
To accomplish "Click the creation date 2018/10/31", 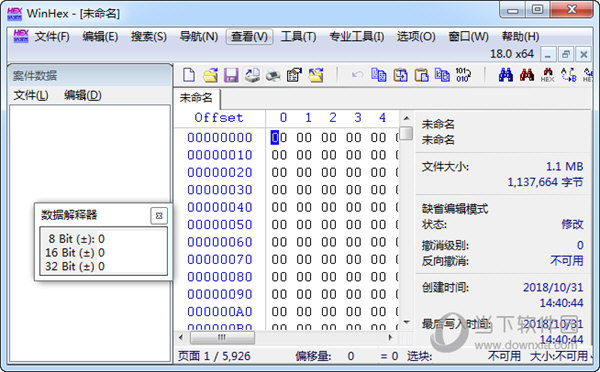I will coord(553,287).
